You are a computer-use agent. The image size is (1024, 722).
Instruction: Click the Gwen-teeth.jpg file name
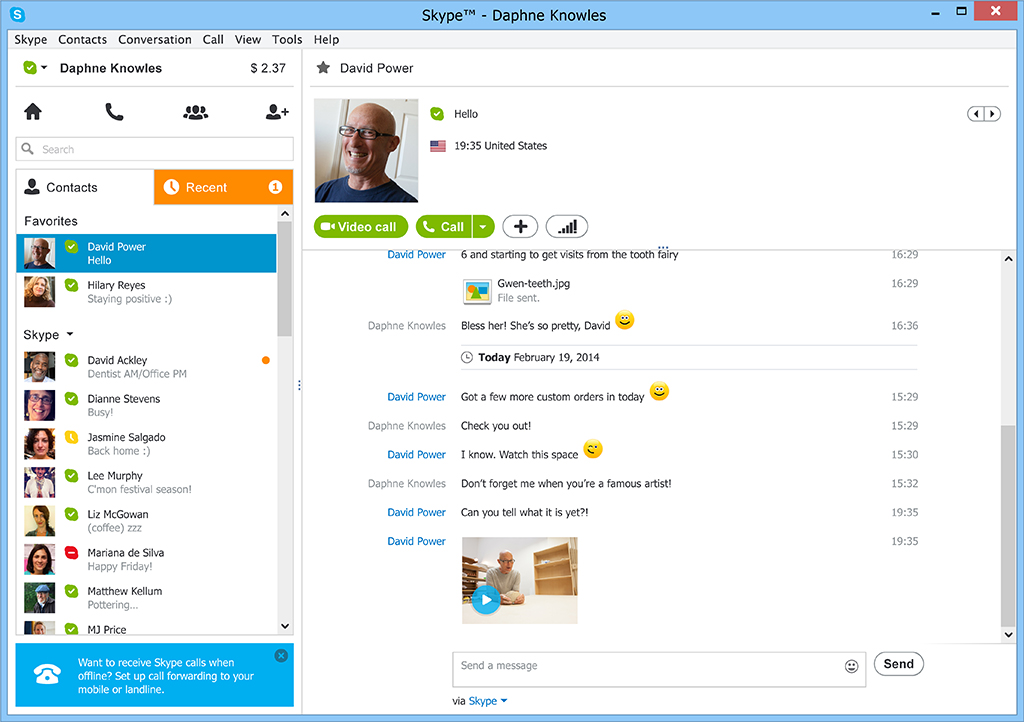534,283
